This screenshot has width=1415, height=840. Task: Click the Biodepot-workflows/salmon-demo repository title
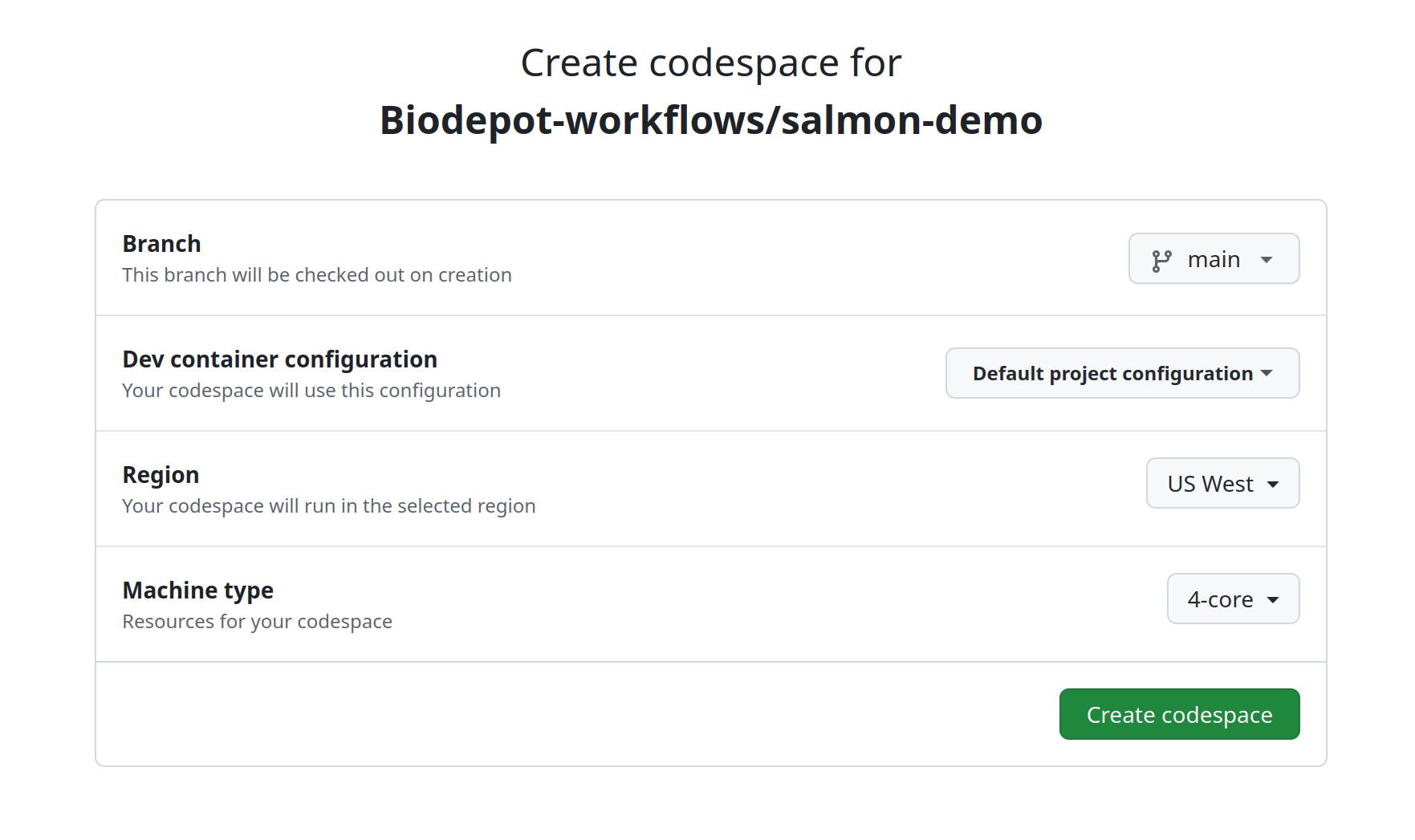click(x=710, y=120)
